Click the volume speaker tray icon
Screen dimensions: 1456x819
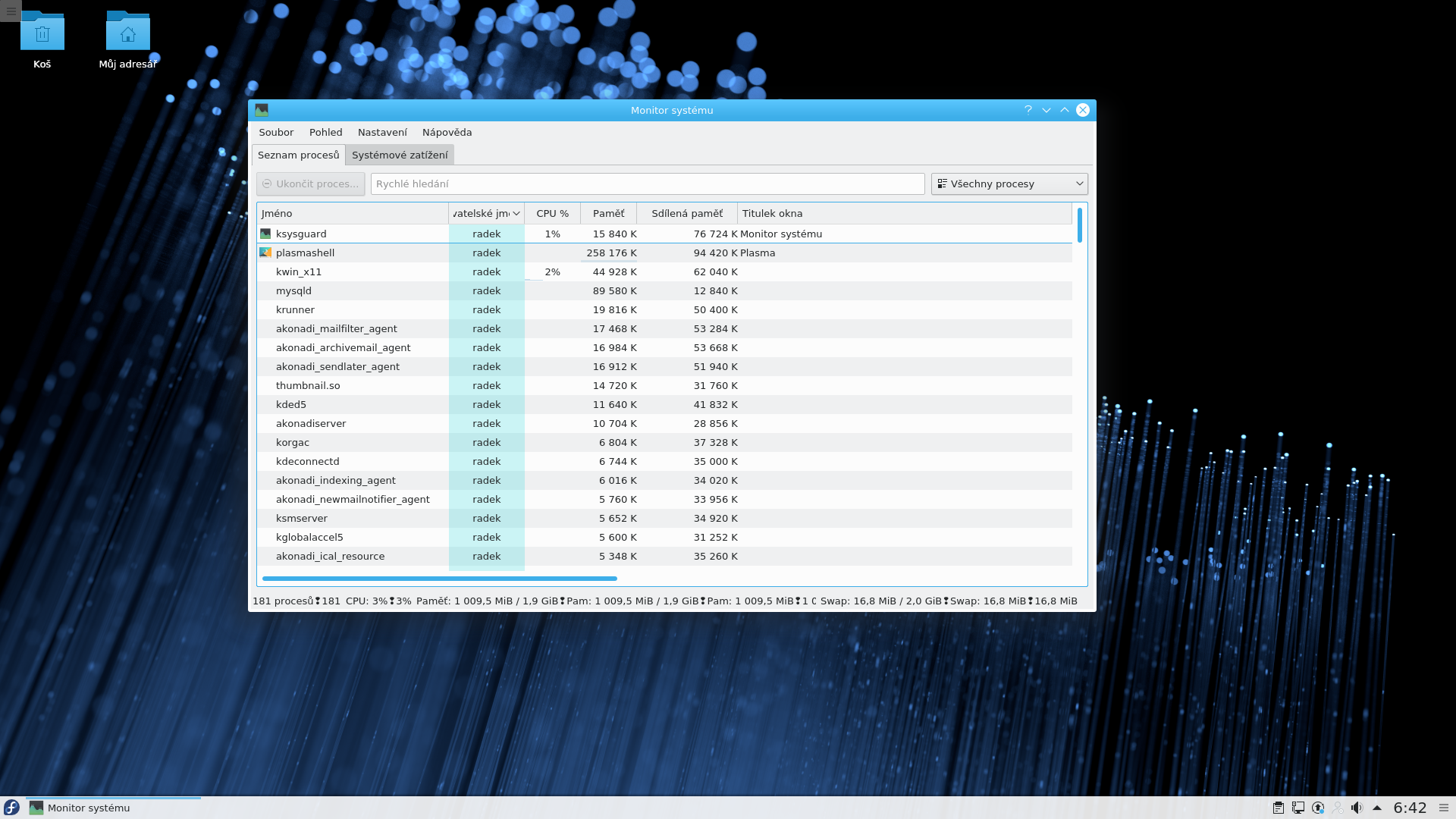[x=1357, y=808]
